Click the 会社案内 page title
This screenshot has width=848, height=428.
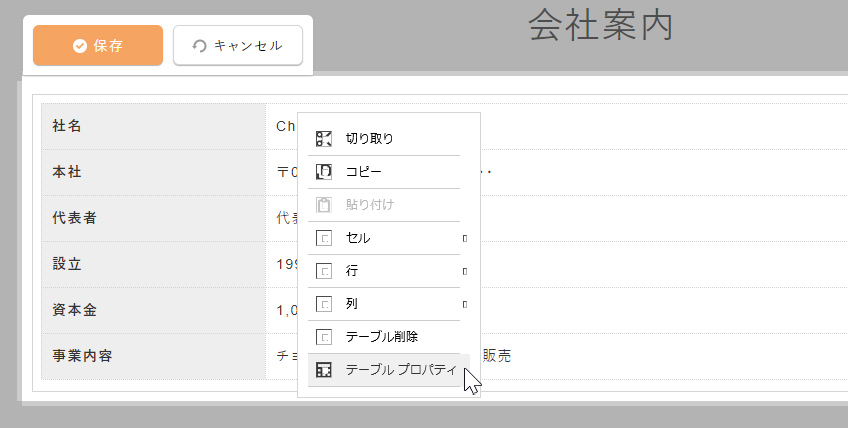(x=600, y=27)
